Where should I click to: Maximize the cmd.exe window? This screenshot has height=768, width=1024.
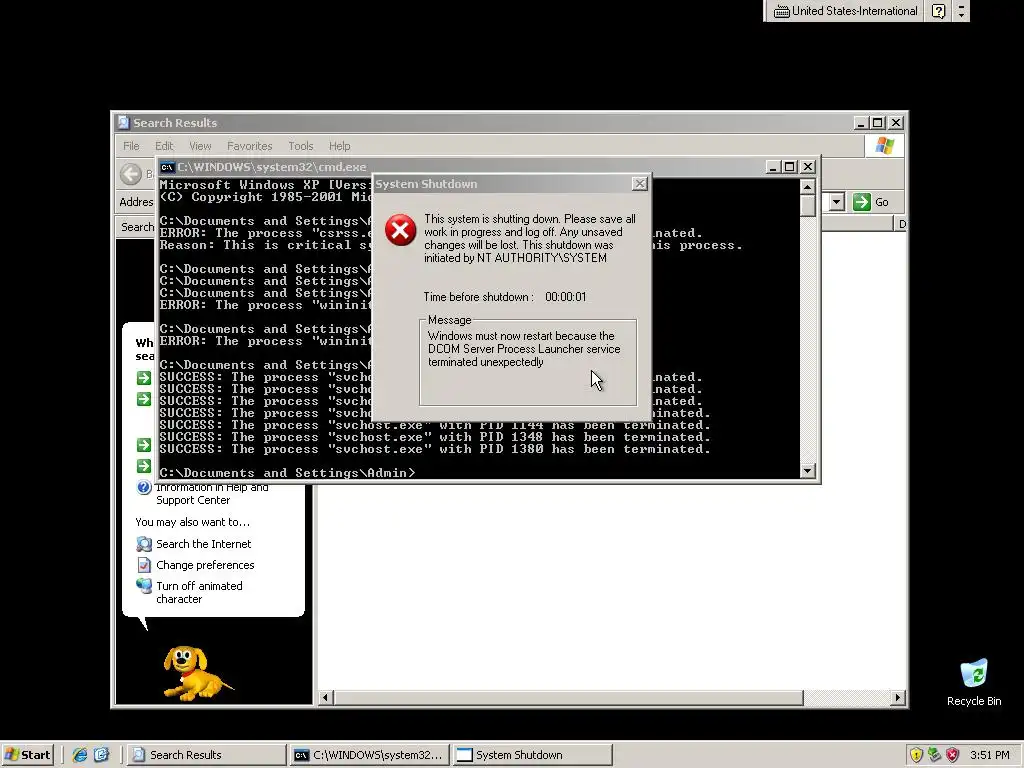point(790,167)
